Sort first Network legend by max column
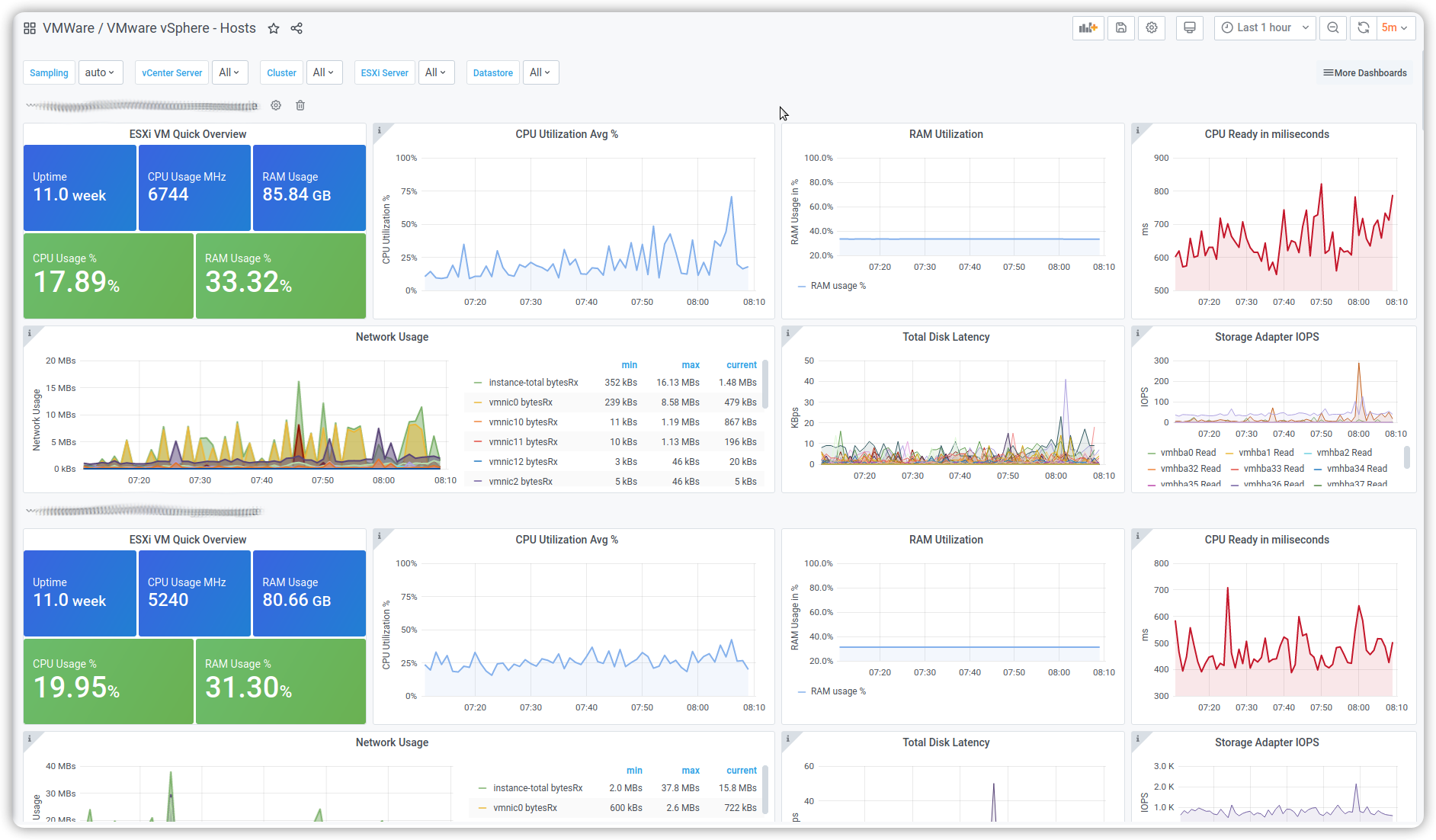Viewport: 1436px width, 840px height. [x=691, y=365]
